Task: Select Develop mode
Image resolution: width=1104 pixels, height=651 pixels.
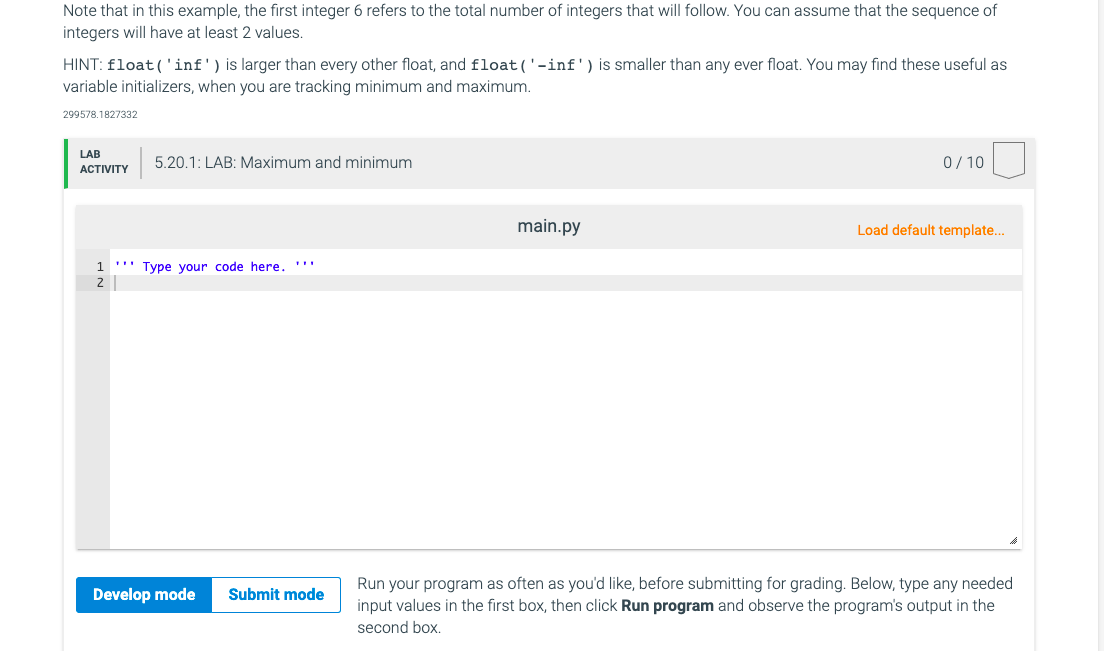Action: 143,594
